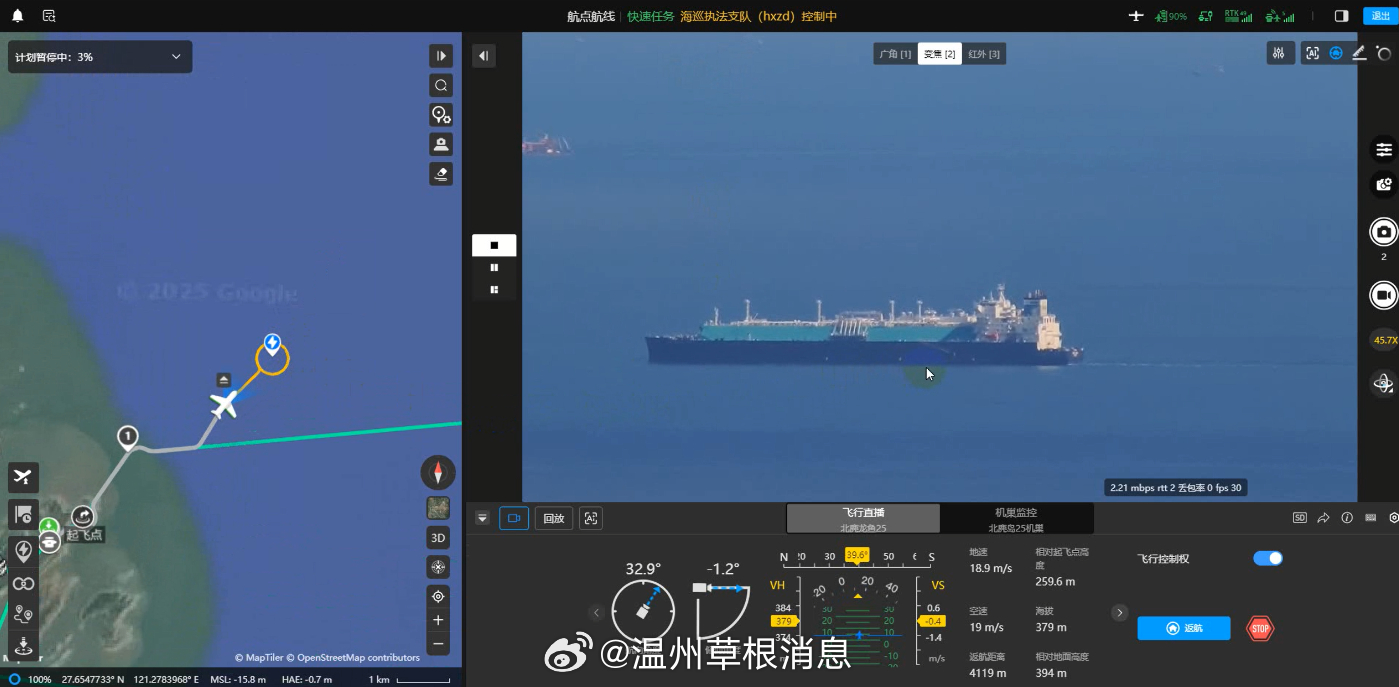Toggle the 飞行控制权 flight control switch
Viewport: 1399px width, 687px height.
click(x=1268, y=558)
